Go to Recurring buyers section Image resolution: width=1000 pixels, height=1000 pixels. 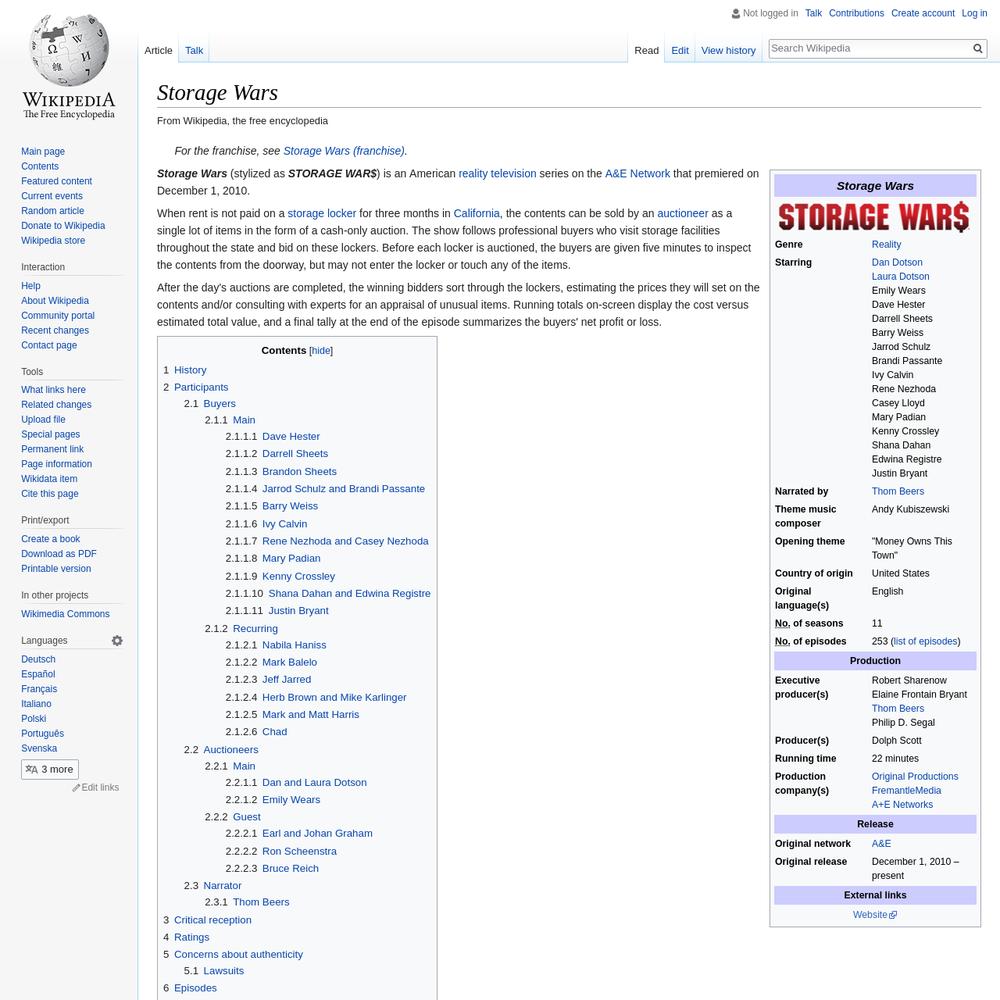point(255,628)
